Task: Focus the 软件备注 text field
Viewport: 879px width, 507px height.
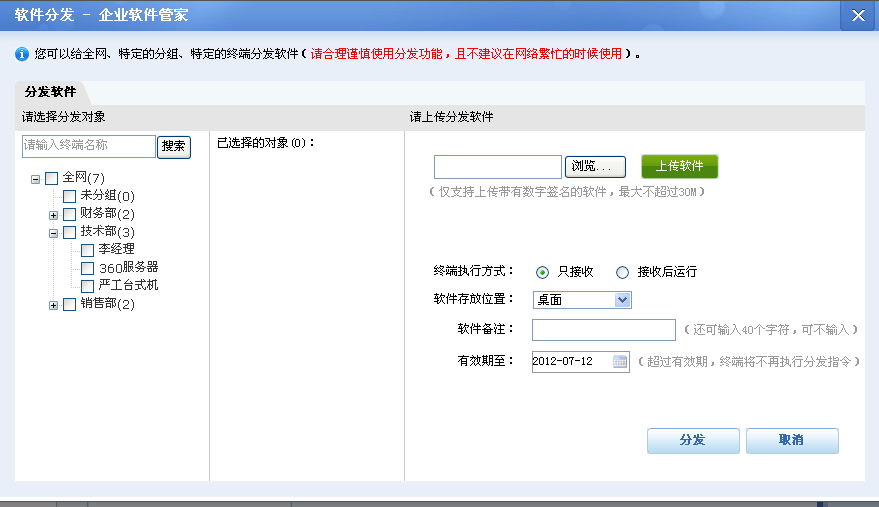Action: pyautogui.click(x=603, y=330)
